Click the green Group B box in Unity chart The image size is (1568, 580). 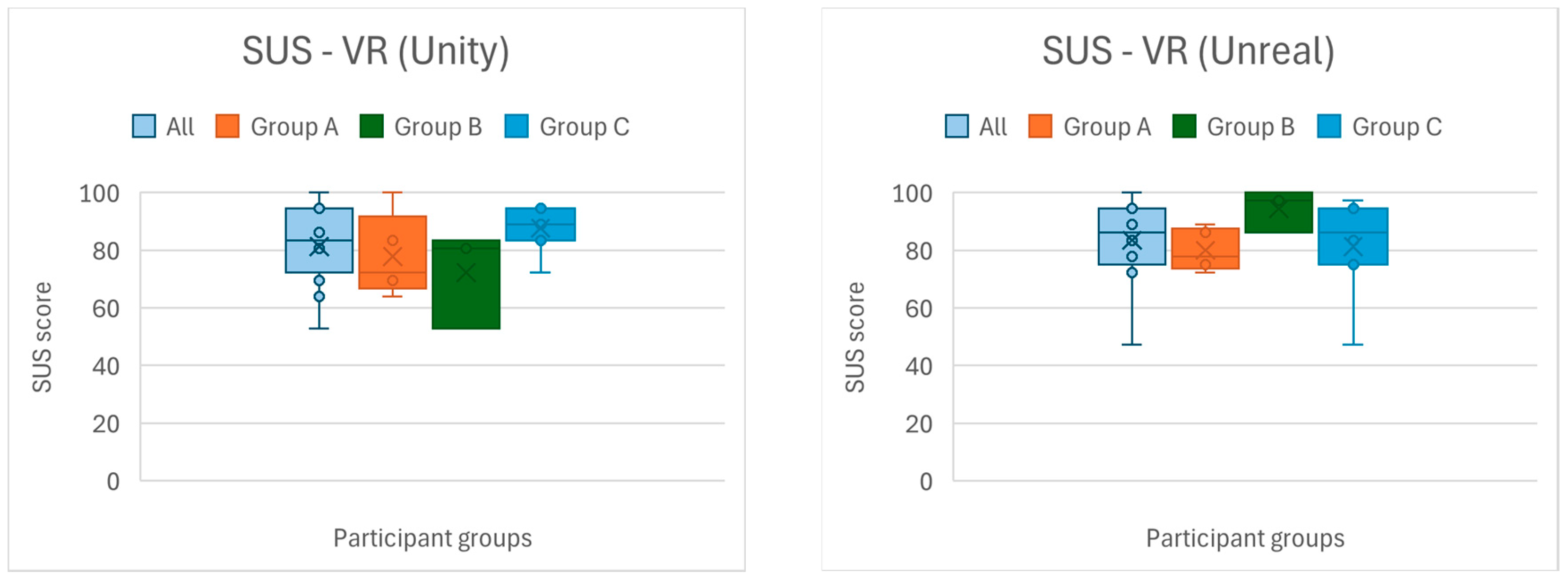pyautogui.click(x=465, y=298)
